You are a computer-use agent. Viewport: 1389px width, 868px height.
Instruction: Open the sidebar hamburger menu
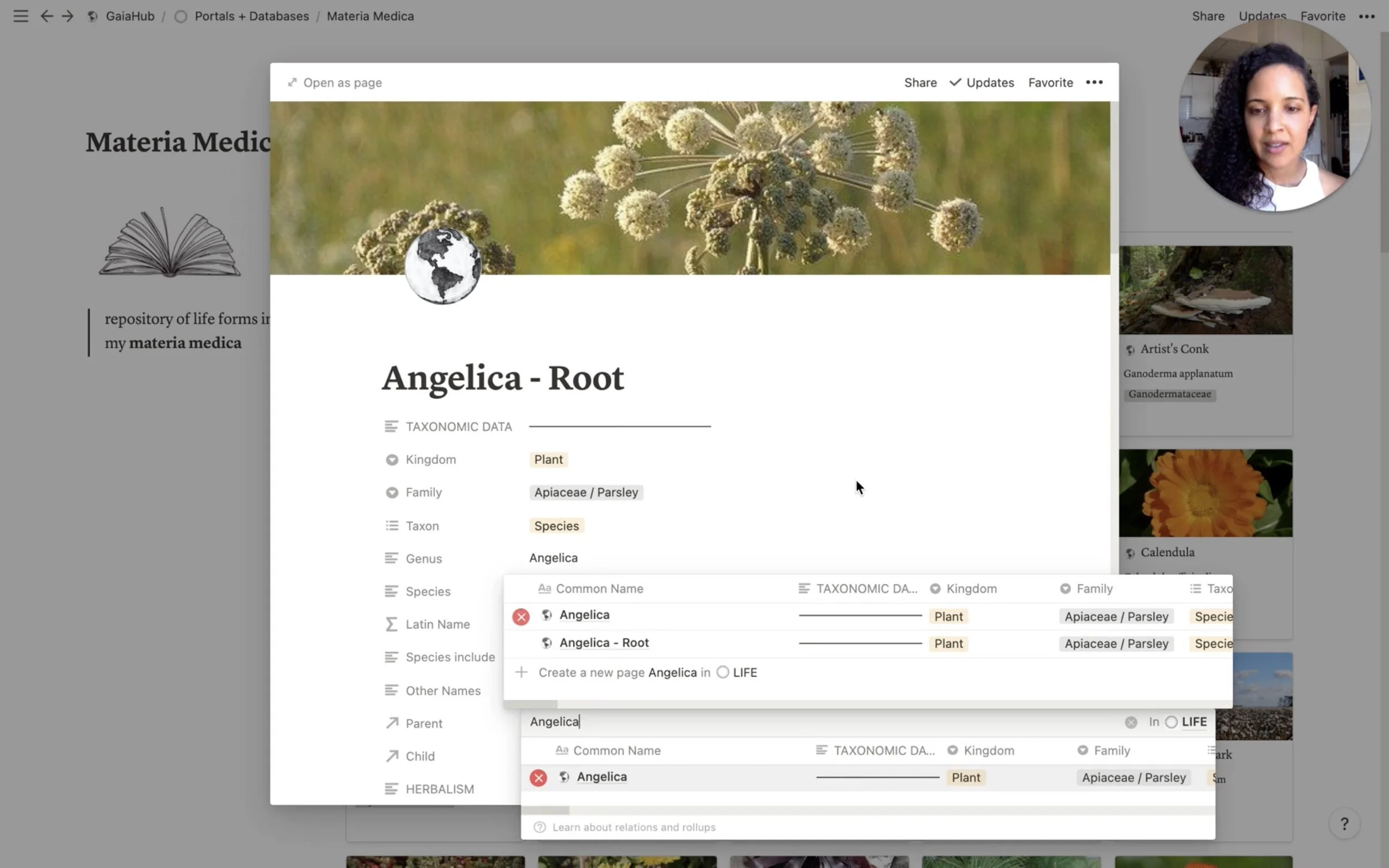click(x=21, y=16)
